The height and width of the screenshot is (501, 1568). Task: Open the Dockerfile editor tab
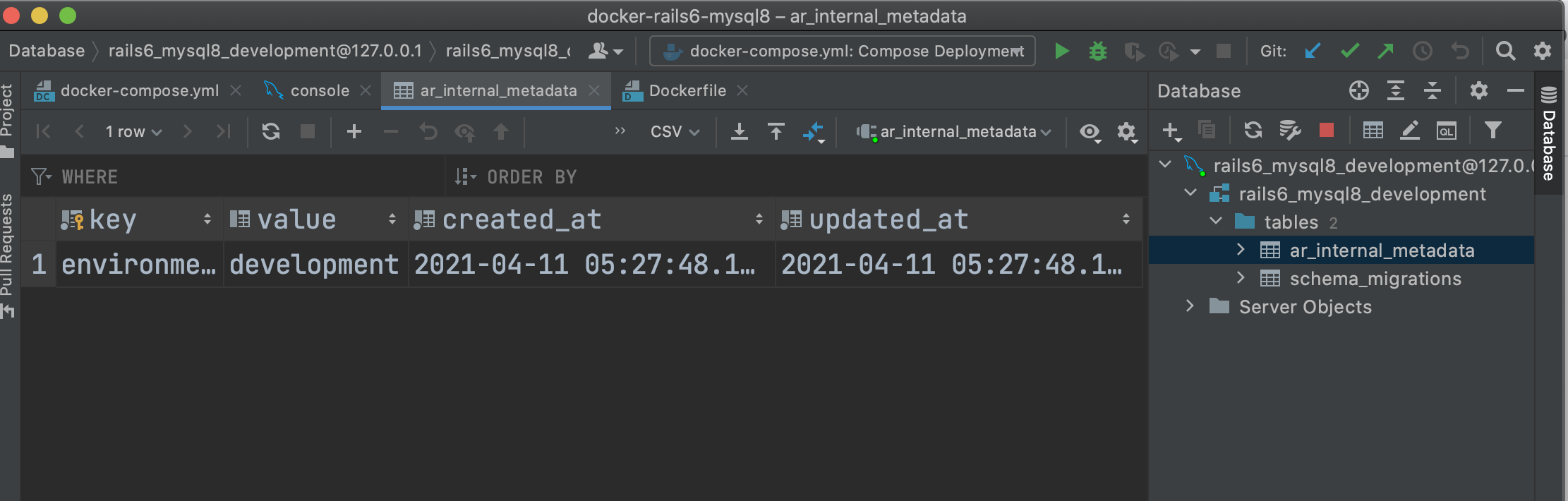pos(687,91)
